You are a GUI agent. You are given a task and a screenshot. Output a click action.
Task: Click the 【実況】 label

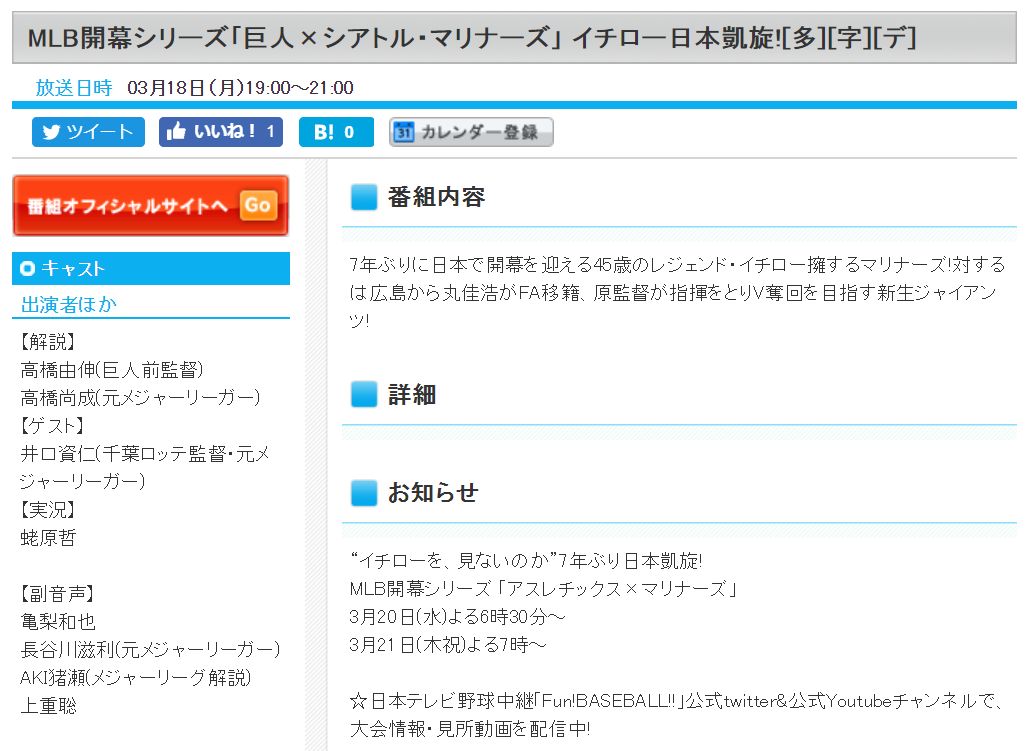48,509
